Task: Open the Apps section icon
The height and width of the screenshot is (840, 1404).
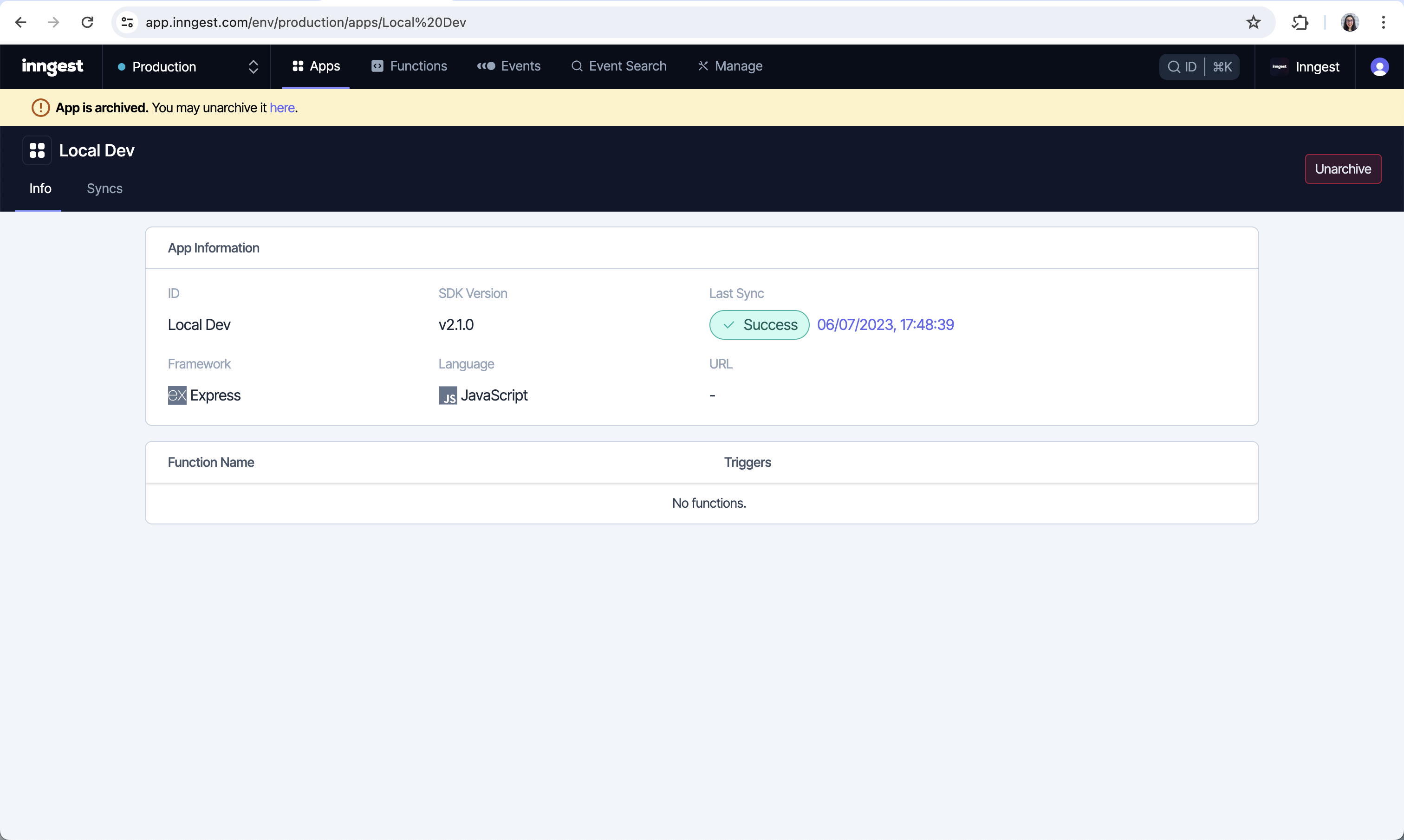Action: (x=299, y=66)
